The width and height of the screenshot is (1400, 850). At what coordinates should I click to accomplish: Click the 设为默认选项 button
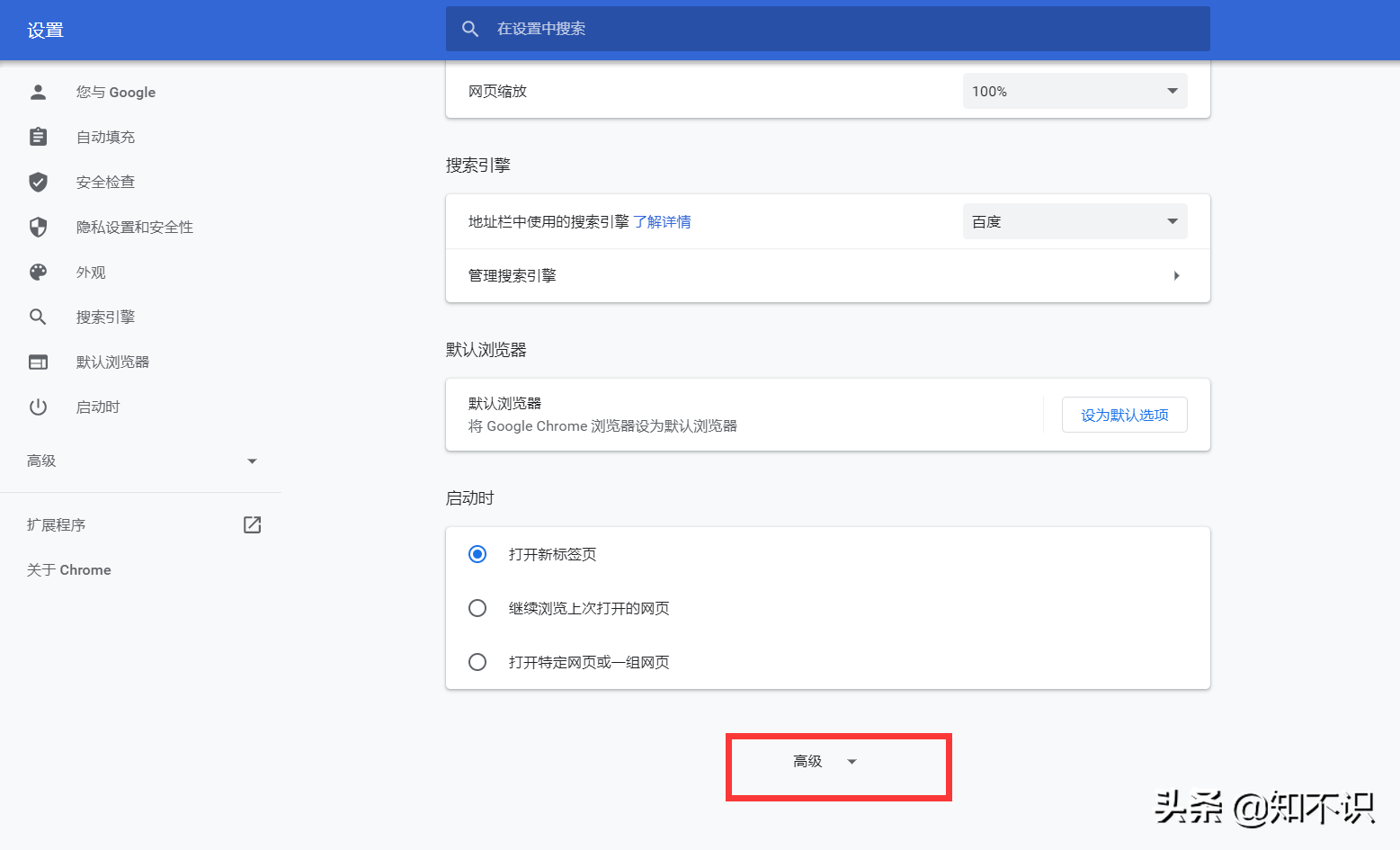1124,415
